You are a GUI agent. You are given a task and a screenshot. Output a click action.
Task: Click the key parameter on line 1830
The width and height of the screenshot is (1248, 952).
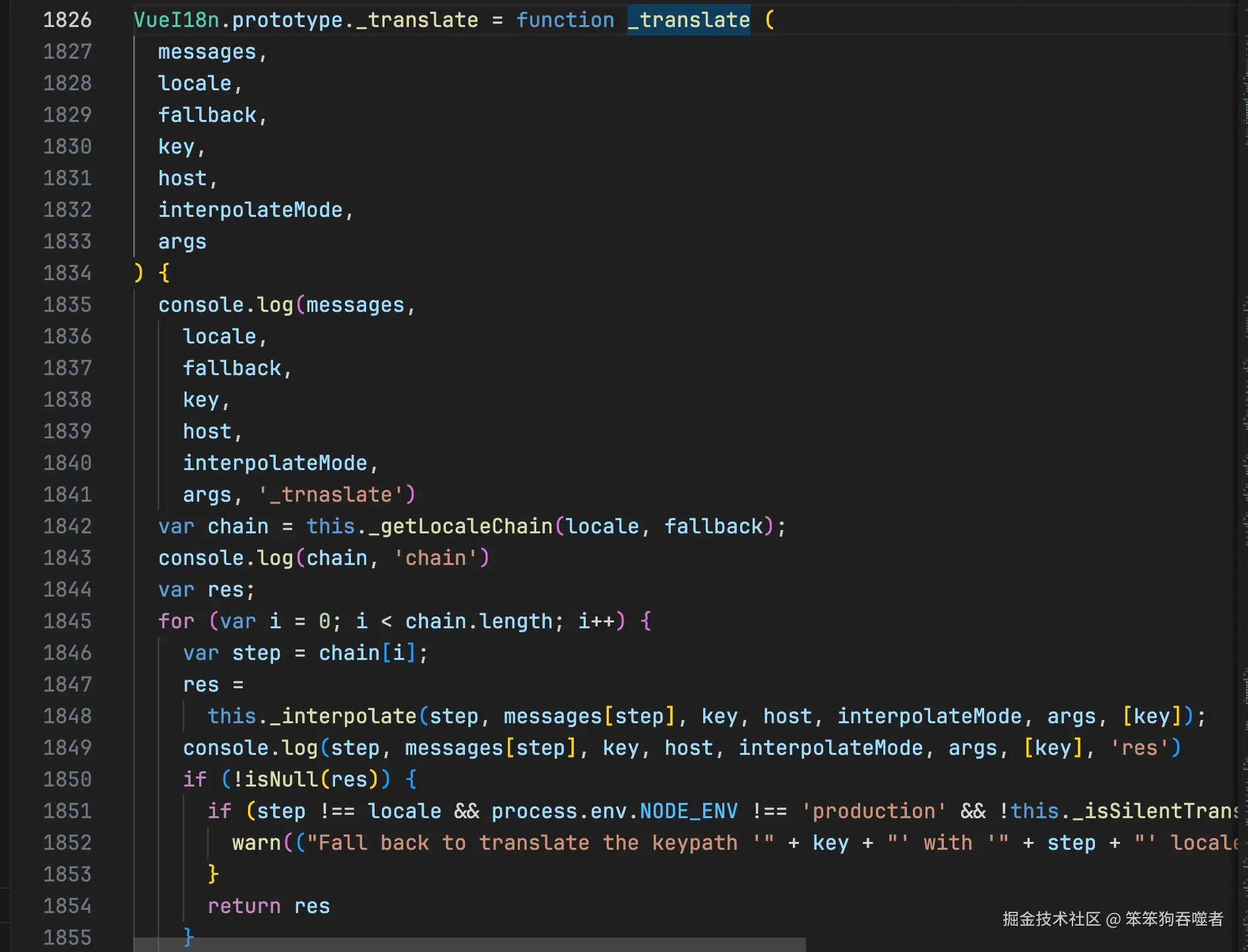tap(177, 146)
